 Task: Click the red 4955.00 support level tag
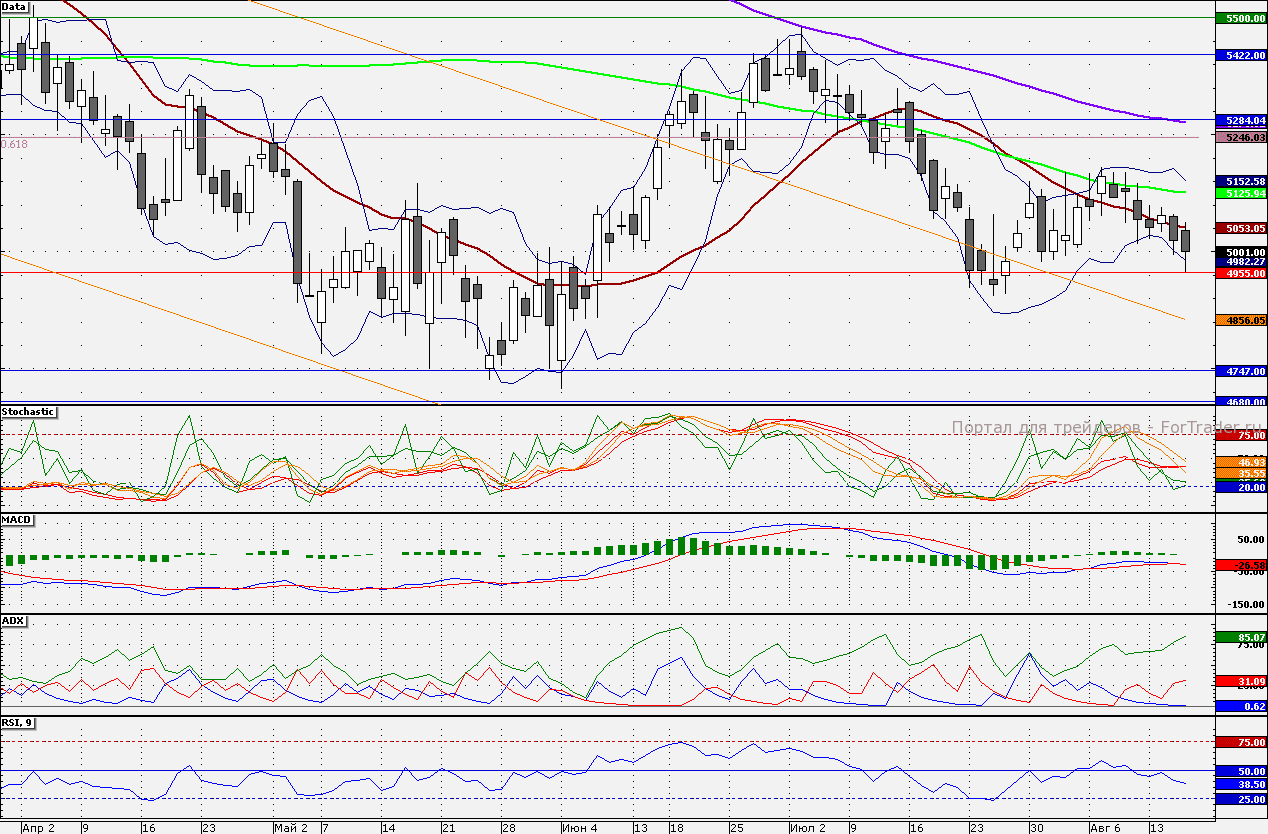coord(1240,272)
